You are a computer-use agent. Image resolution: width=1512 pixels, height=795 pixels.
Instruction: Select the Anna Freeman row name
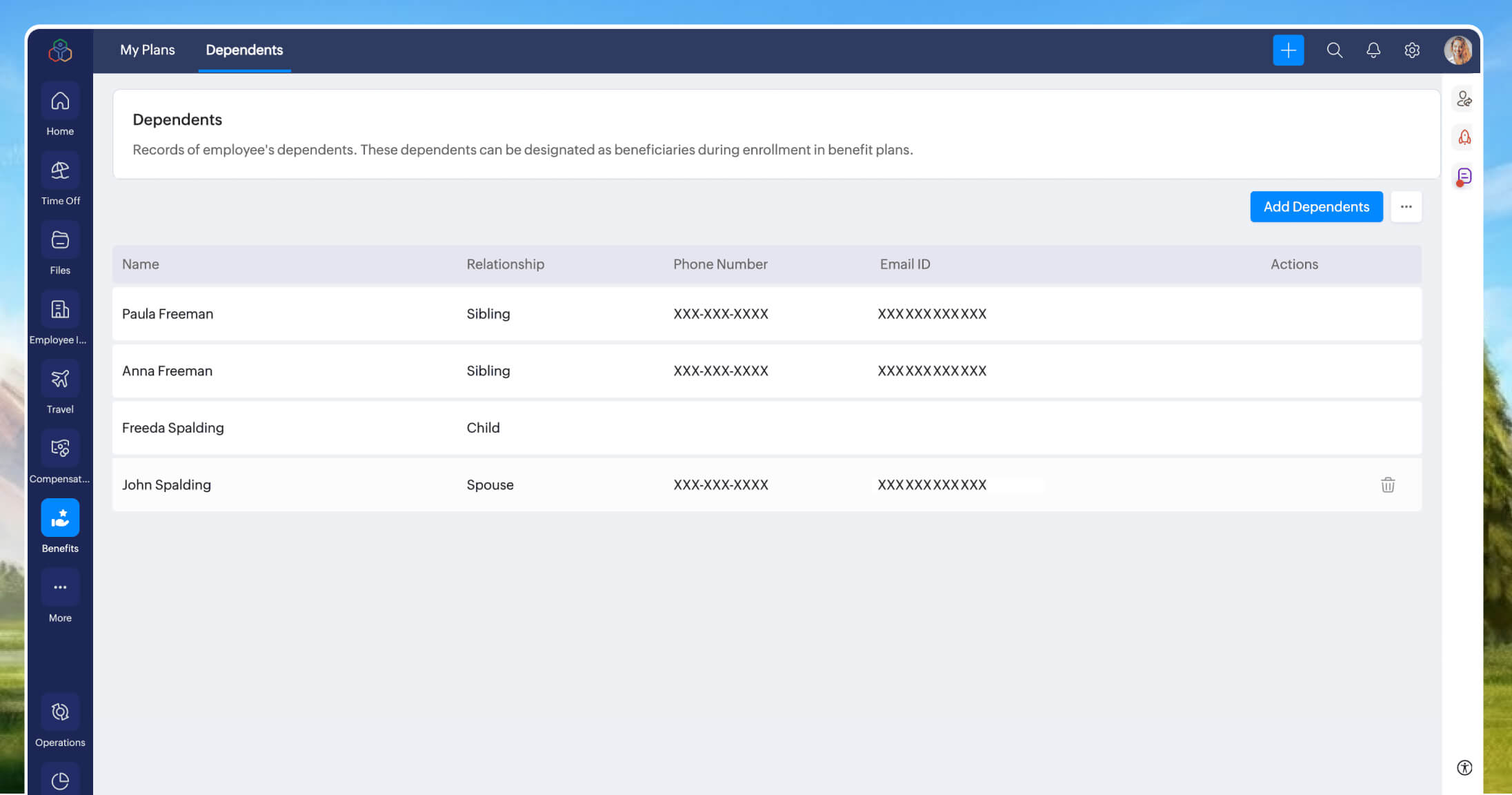[167, 371]
